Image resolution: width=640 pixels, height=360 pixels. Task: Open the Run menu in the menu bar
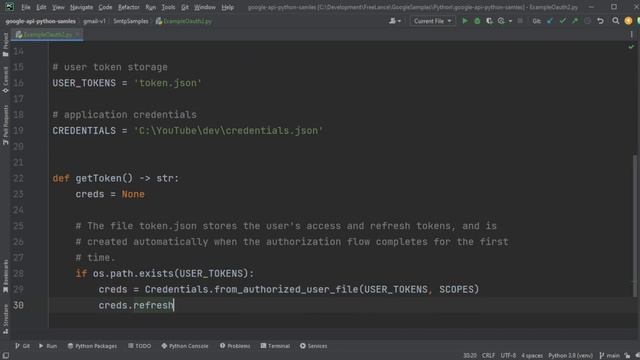(x=151, y=7)
